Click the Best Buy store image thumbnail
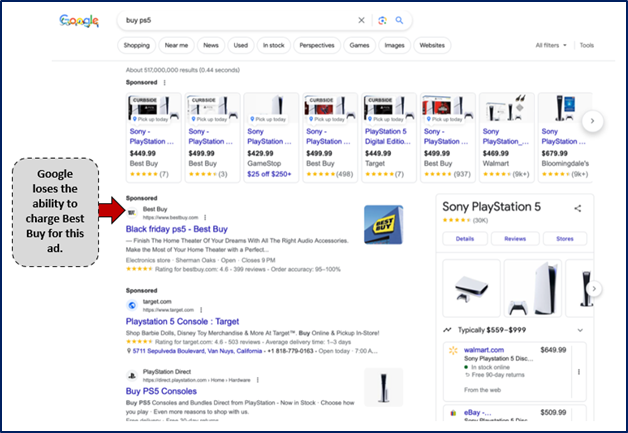This screenshot has height=433, width=628. (x=383, y=225)
